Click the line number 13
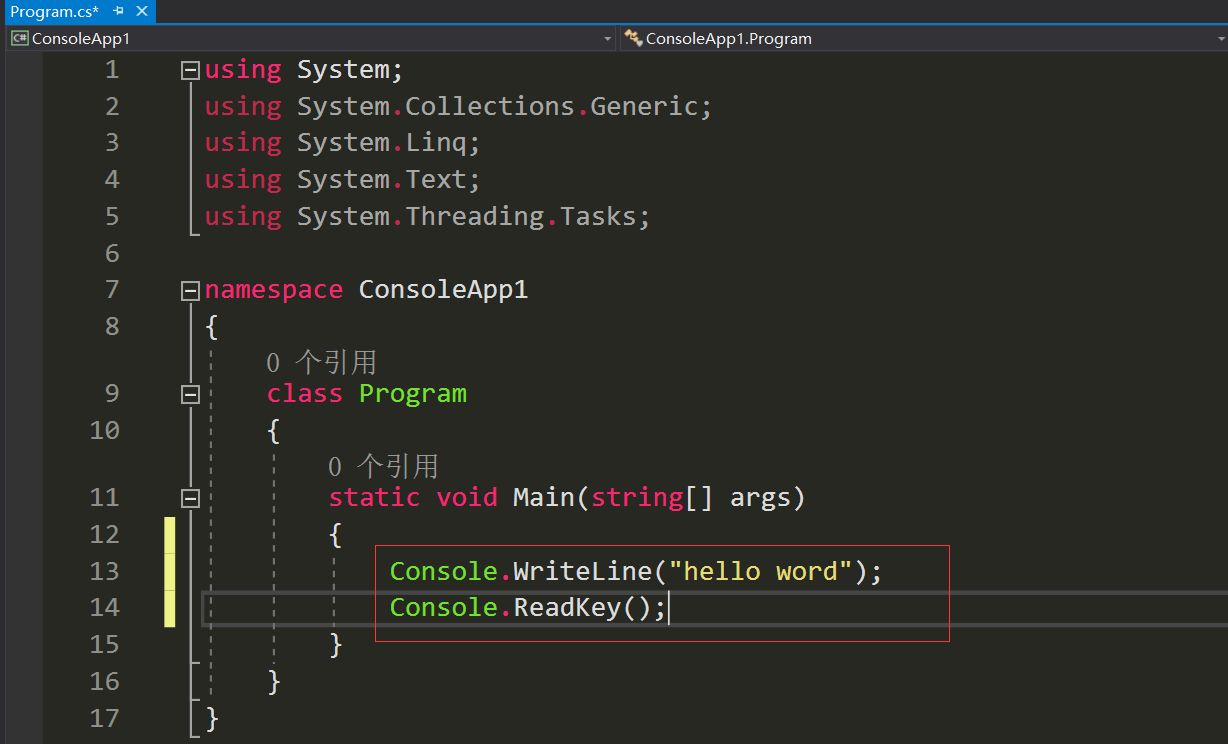Image resolution: width=1228 pixels, height=744 pixels. point(104,571)
